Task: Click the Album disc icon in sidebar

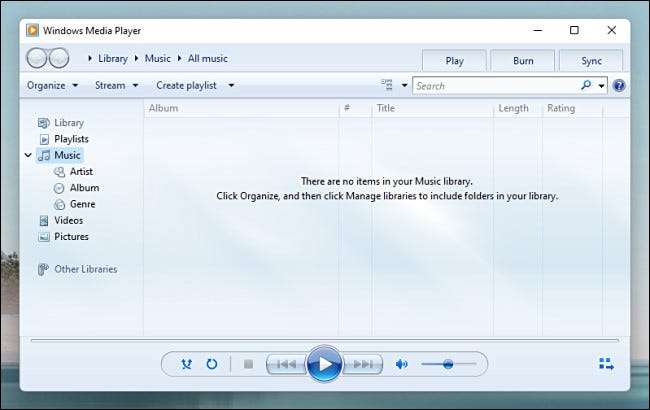Action: coord(59,188)
